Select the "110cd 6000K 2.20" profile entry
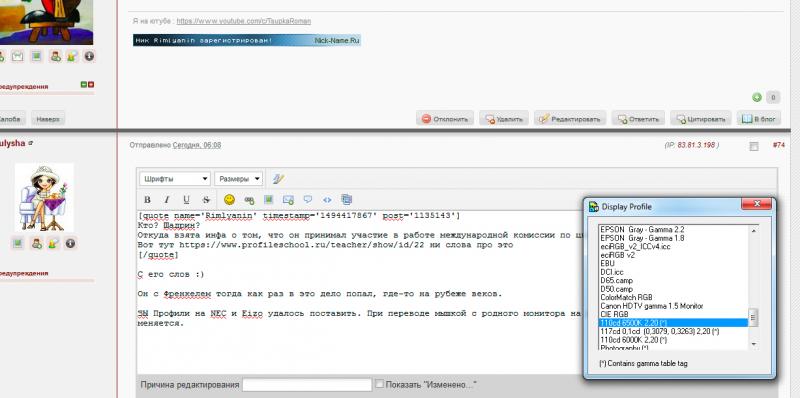This screenshot has height=398, width=800. point(633,340)
